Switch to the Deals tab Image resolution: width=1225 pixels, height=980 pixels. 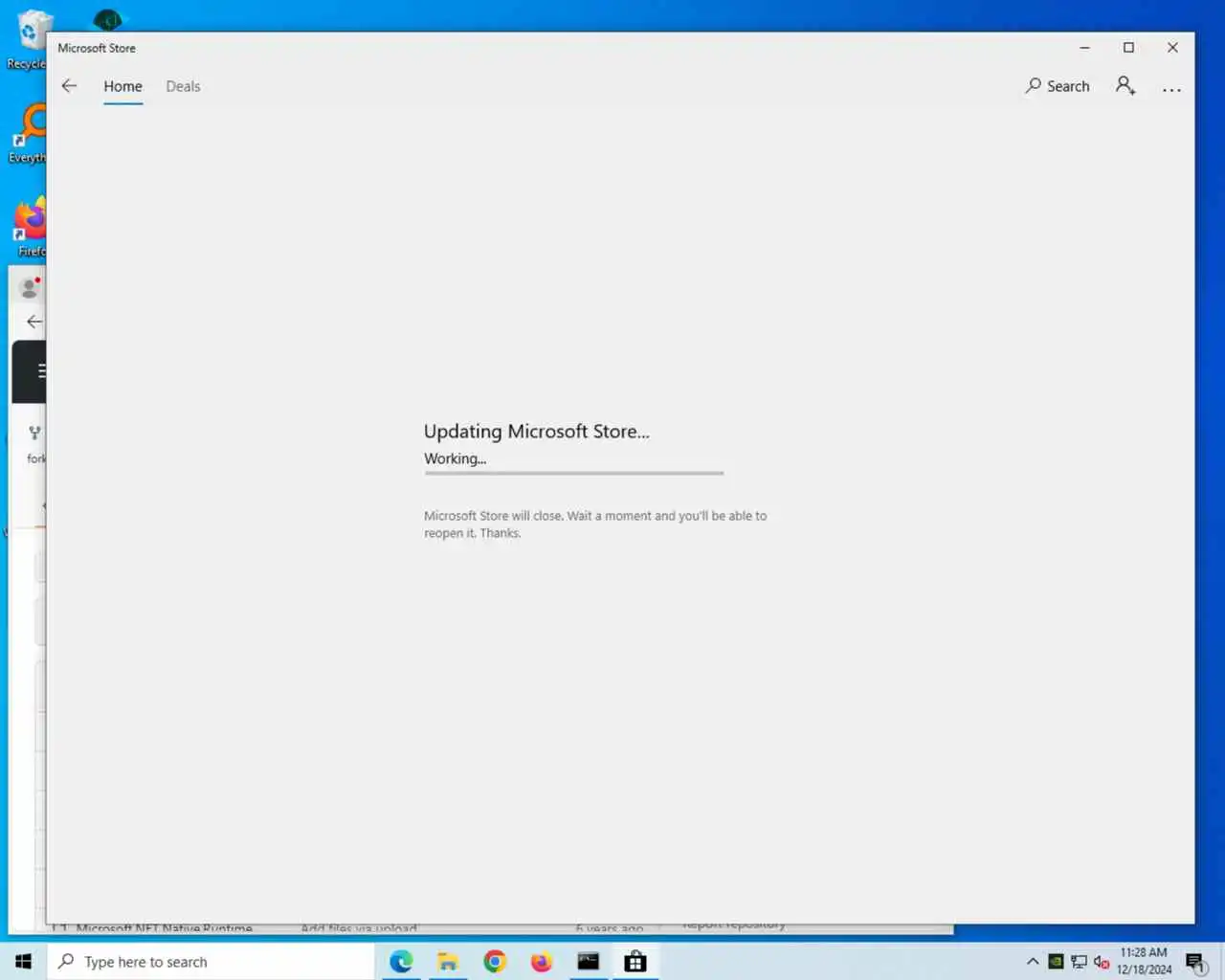[183, 86]
